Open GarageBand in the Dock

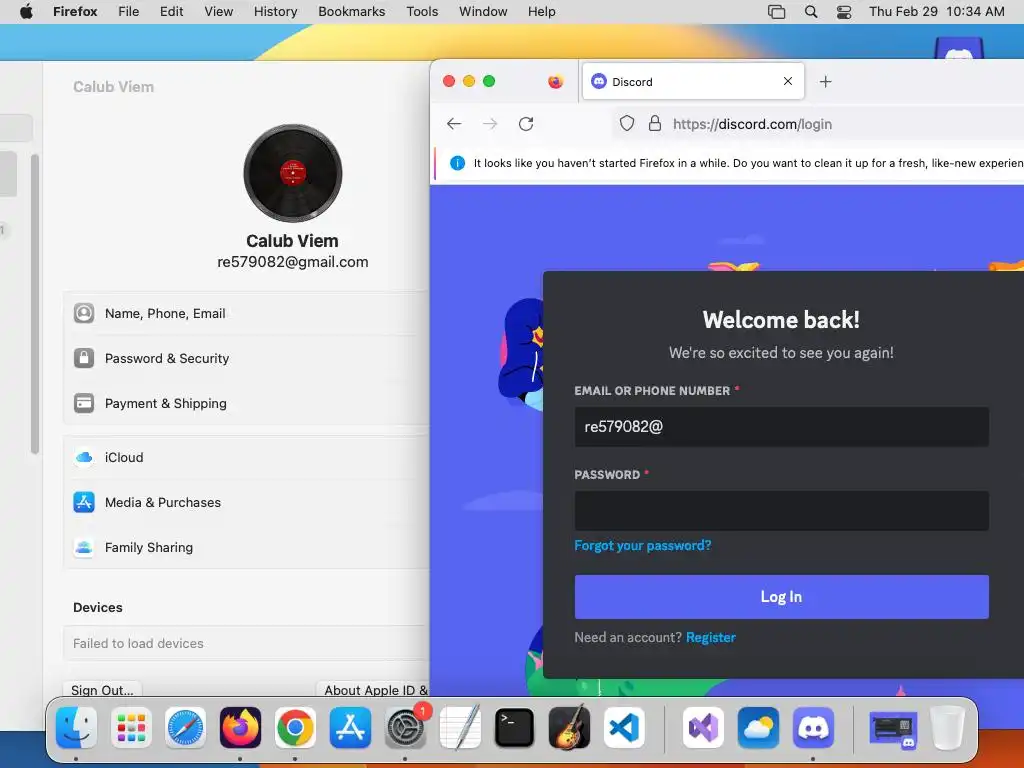pyautogui.click(x=569, y=728)
